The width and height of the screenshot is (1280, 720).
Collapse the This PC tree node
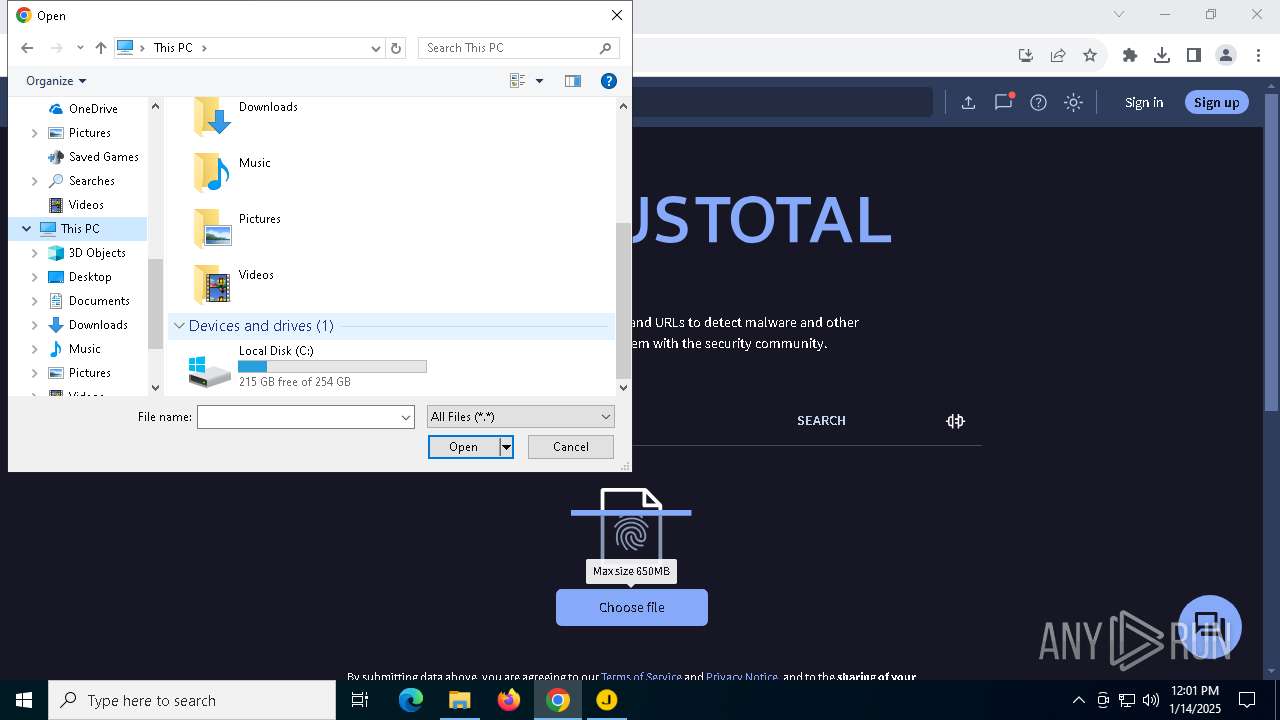point(26,229)
